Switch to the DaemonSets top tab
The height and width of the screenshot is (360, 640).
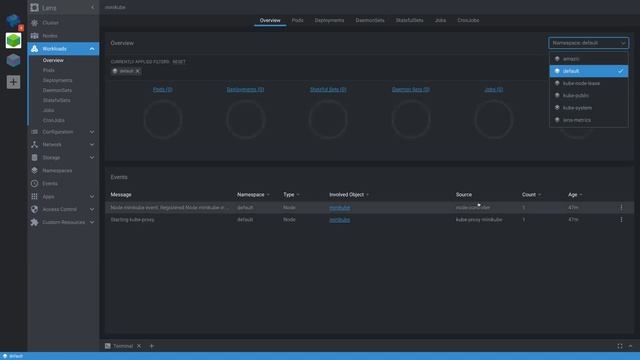click(x=370, y=20)
